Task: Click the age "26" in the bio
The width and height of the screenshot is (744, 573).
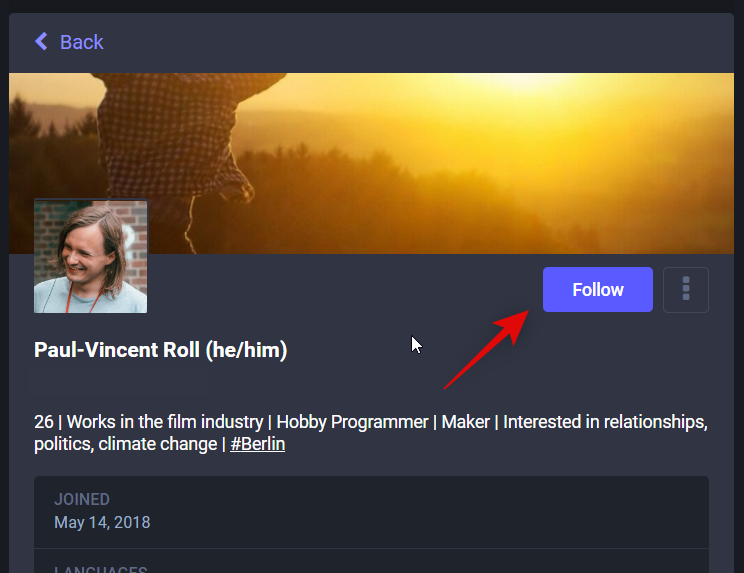Action: coord(44,422)
